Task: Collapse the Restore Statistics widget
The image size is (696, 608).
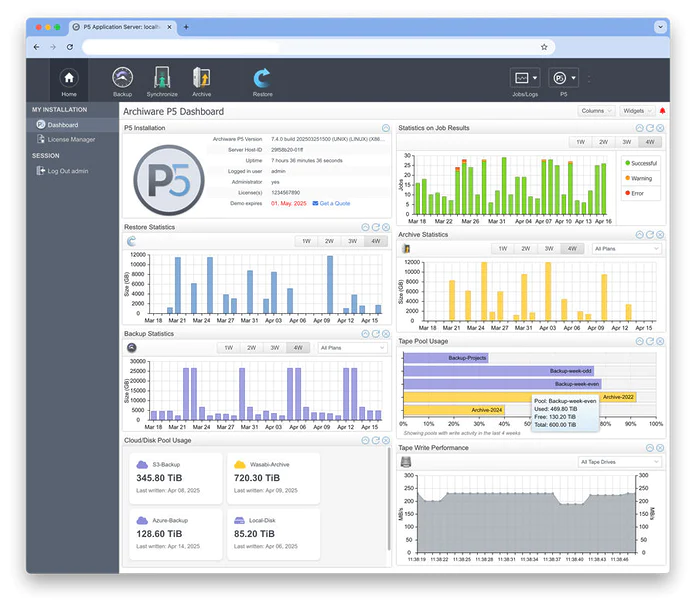Action: click(x=365, y=228)
